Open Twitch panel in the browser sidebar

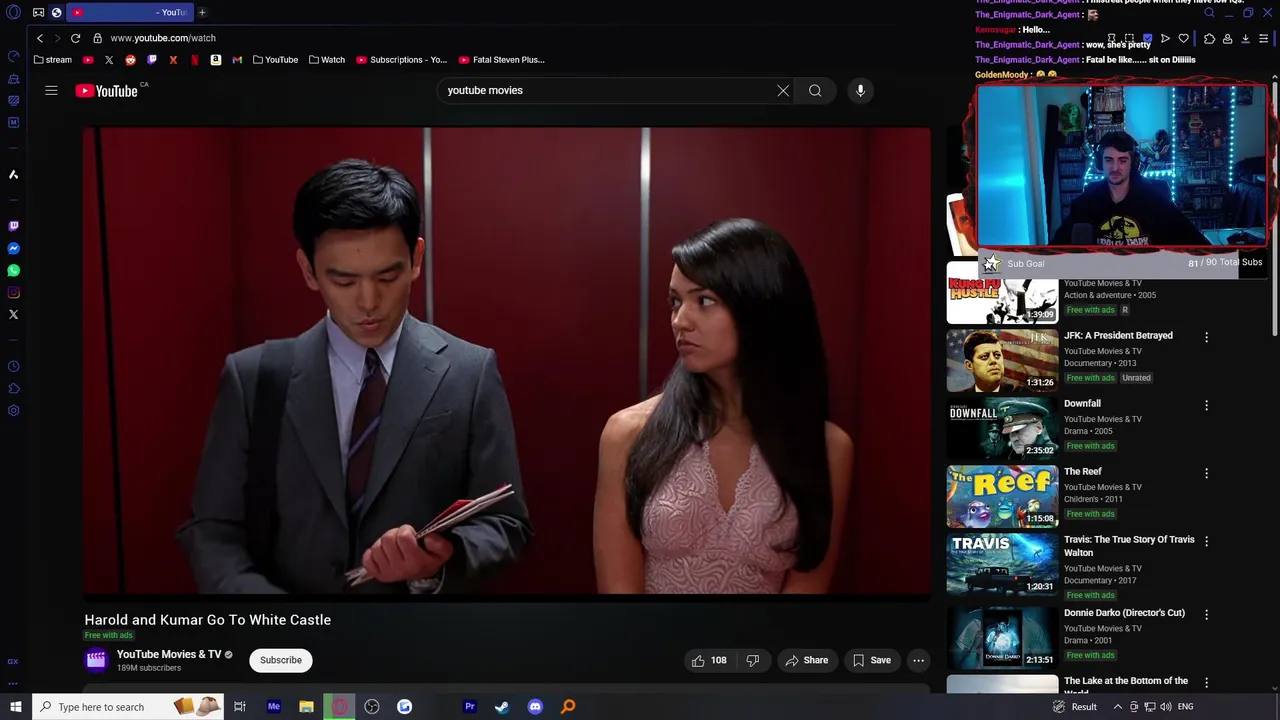13,226
